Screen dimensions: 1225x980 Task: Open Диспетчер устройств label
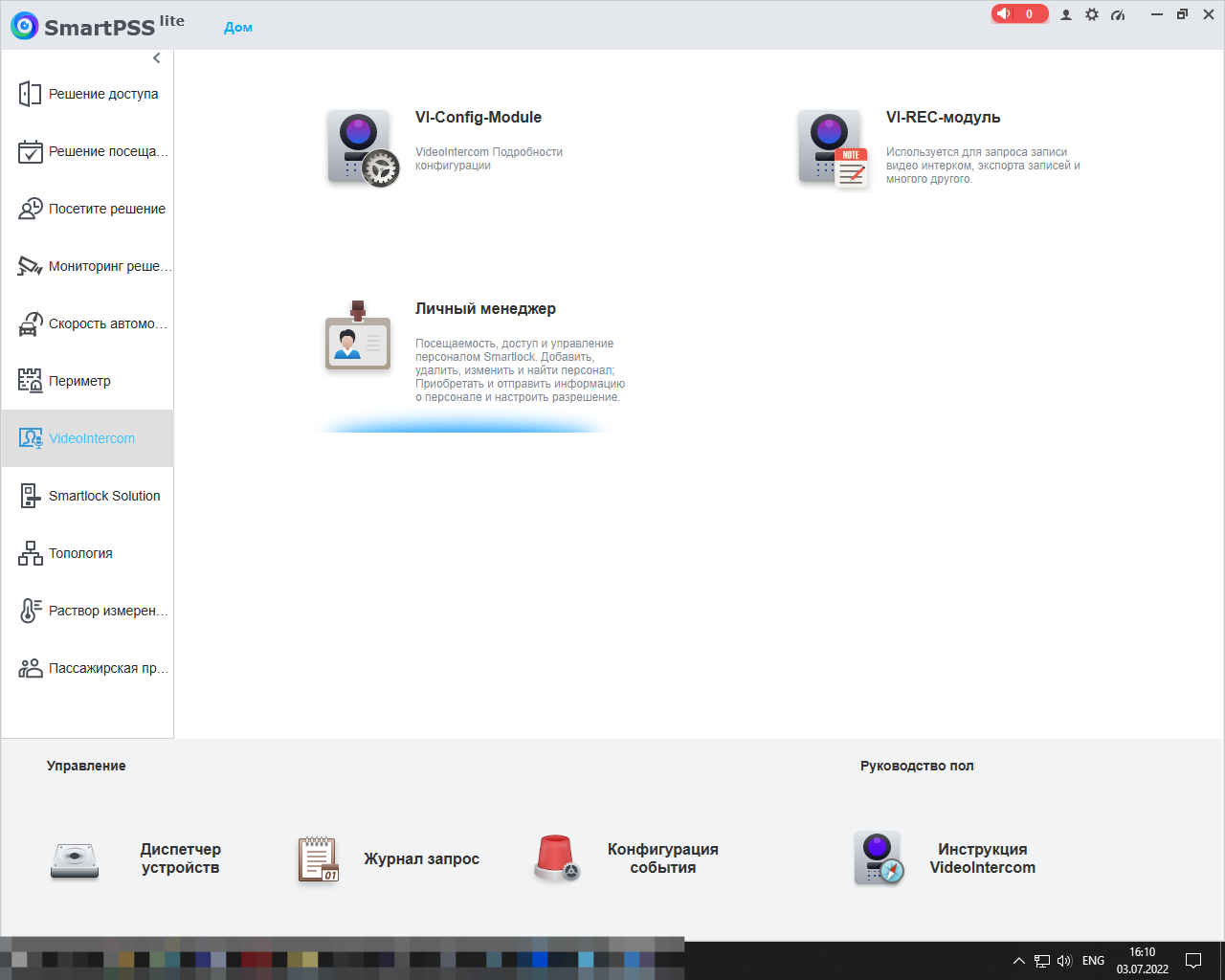[181, 858]
